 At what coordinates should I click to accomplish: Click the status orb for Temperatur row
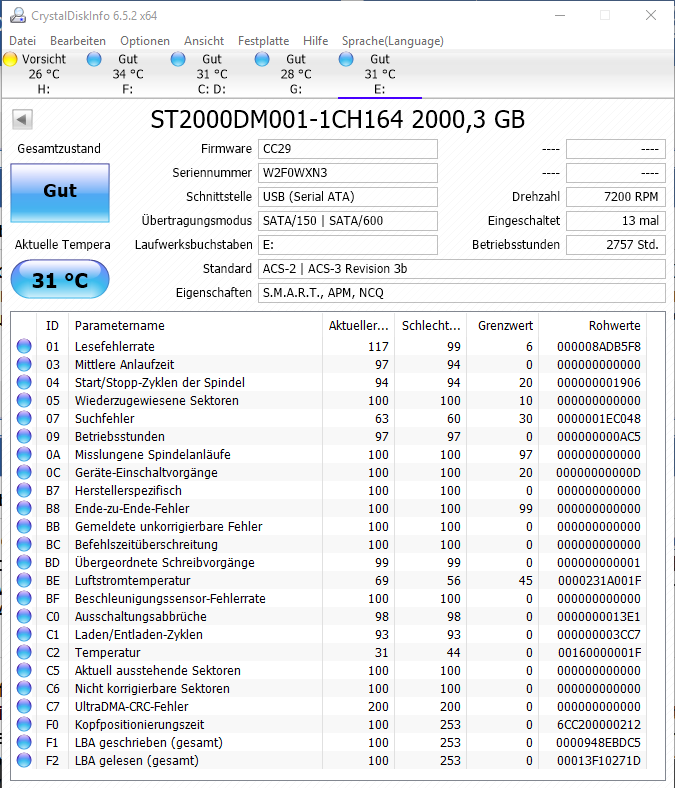24,652
